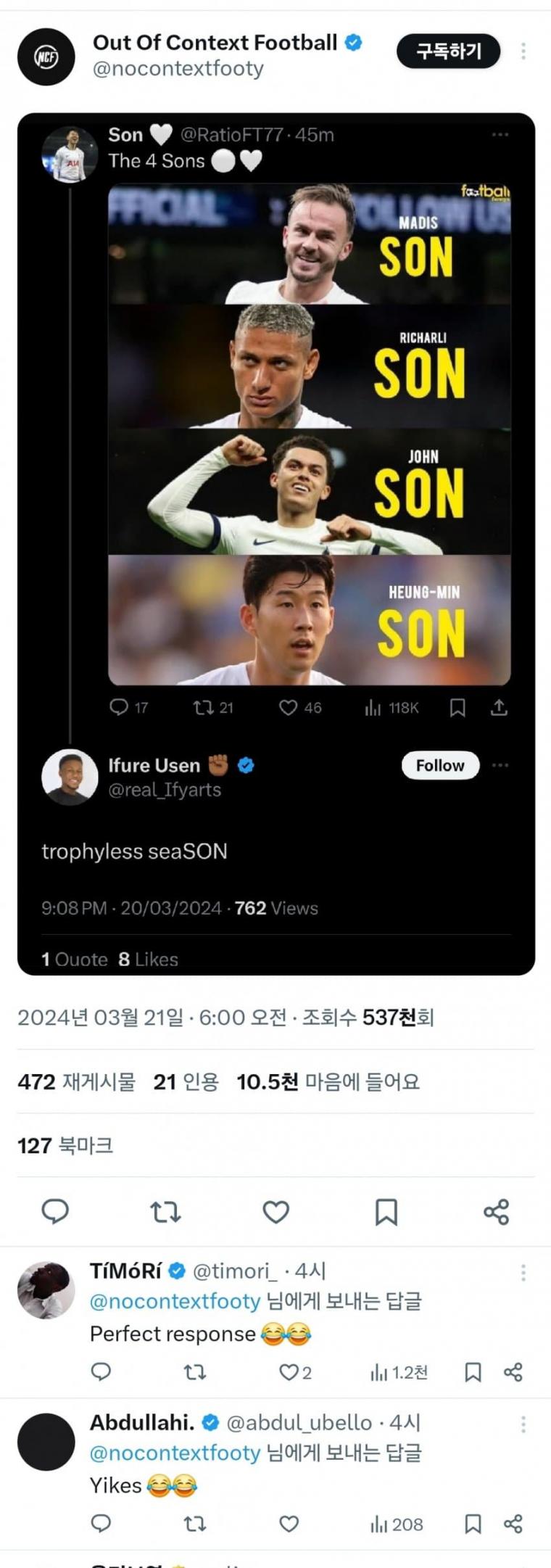The height and width of the screenshot is (1568, 551).
Task: Open @nocontextfooty mention in TíMóRí's reply
Action: pos(175,1302)
